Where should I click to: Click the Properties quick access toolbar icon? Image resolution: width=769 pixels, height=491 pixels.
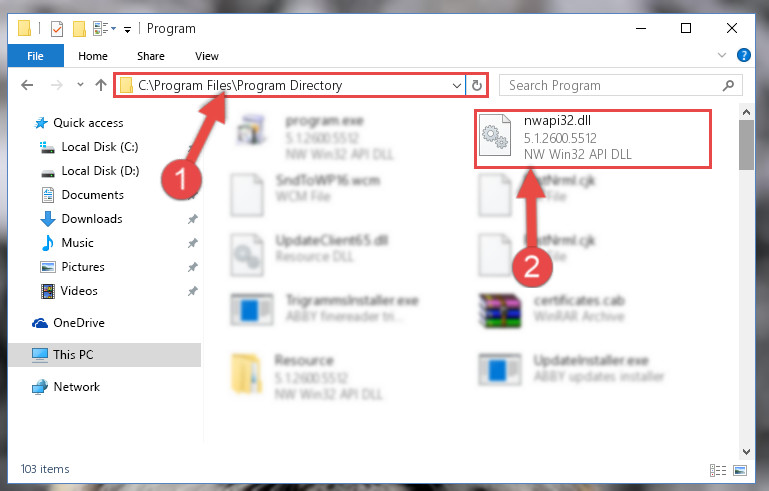tap(57, 29)
